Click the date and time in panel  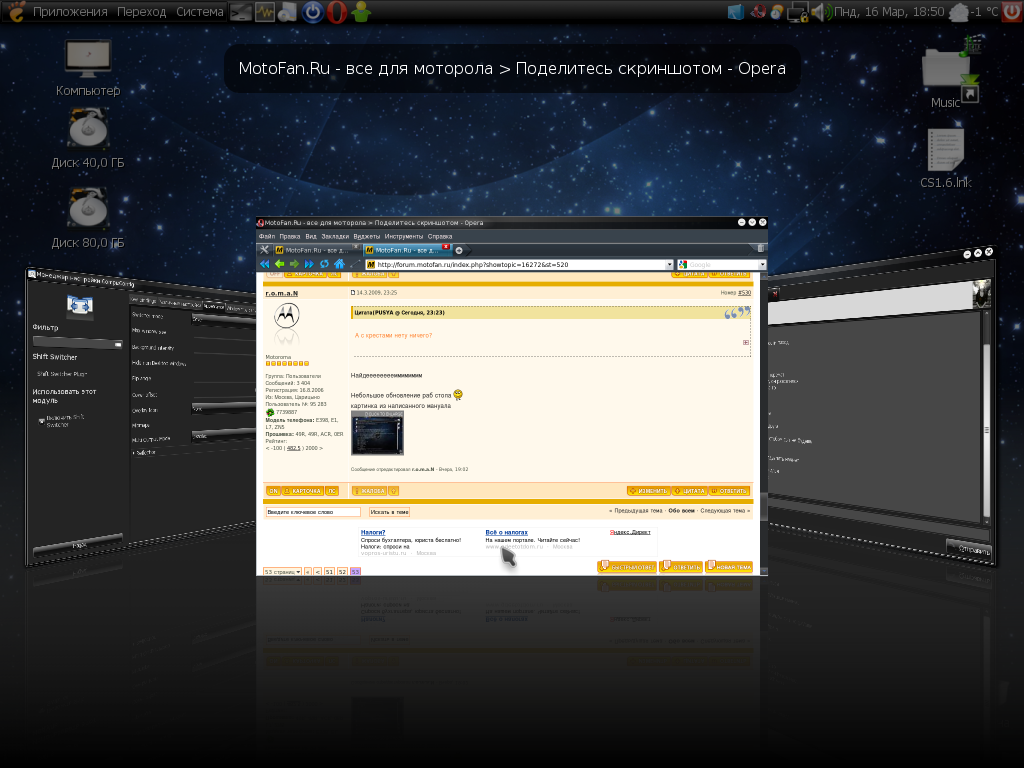[x=889, y=12]
